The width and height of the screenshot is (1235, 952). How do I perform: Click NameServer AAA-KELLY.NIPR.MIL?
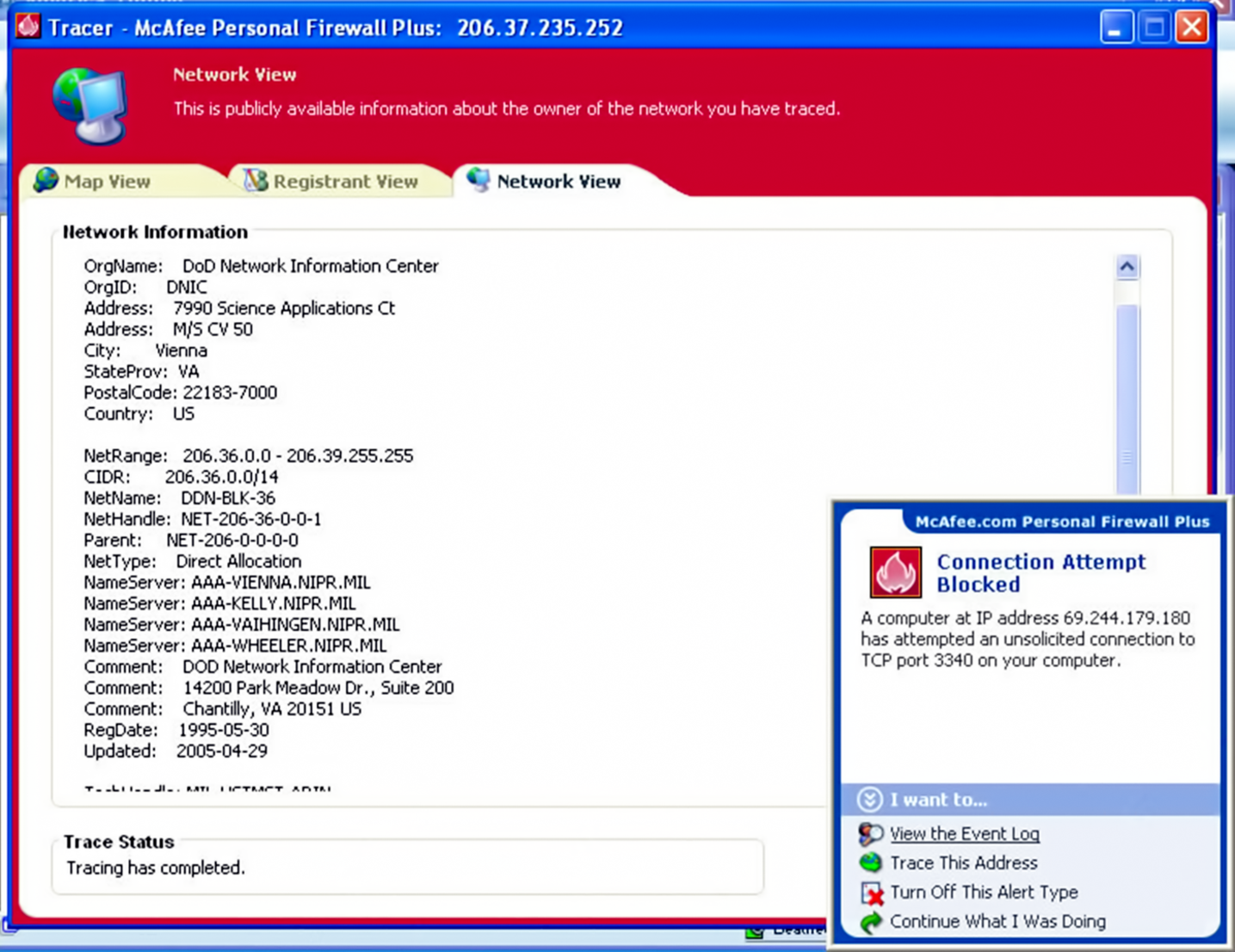click(x=273, y=603)
